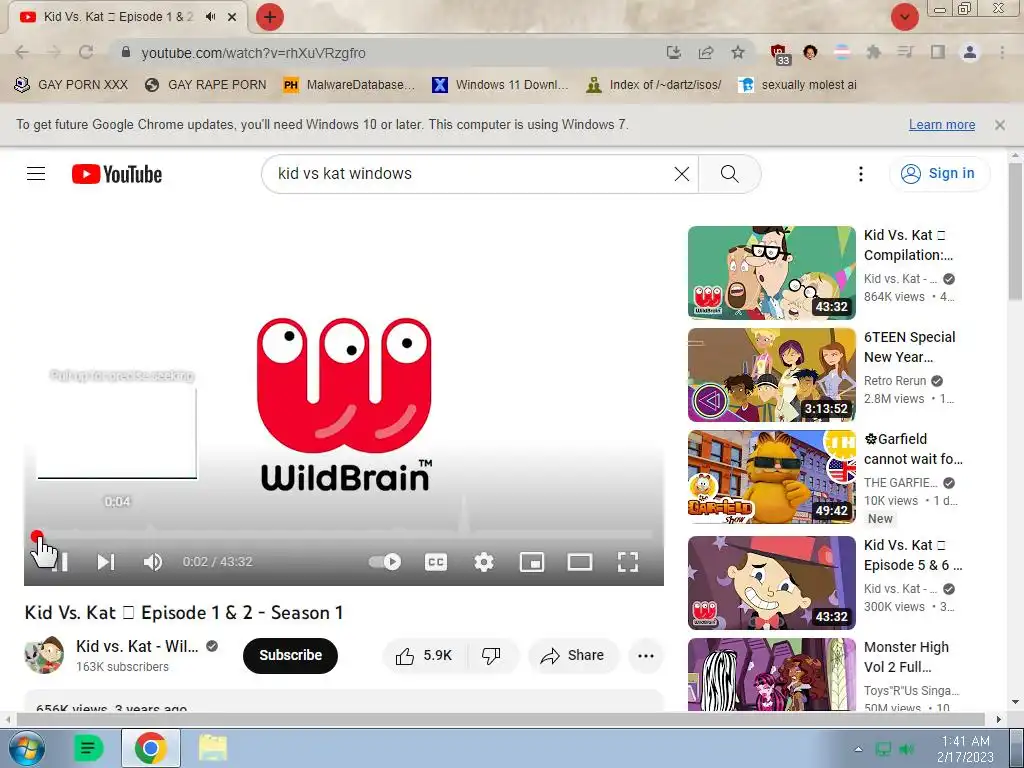Bookmark this page with star
This screenshot has height=768, width=1024.
click(738, 52)
